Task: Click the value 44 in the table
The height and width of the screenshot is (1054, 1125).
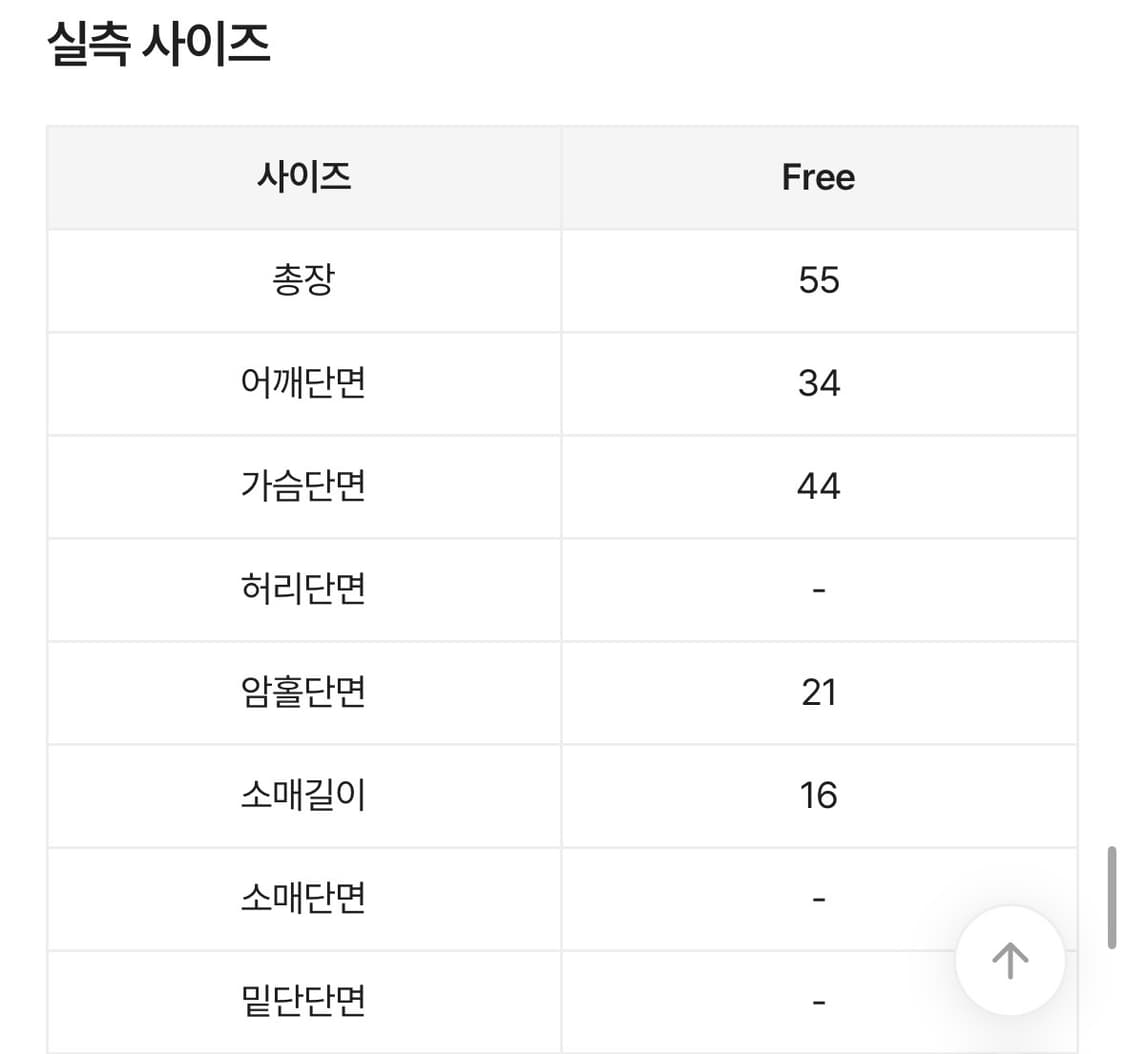Action: point(818,487)
